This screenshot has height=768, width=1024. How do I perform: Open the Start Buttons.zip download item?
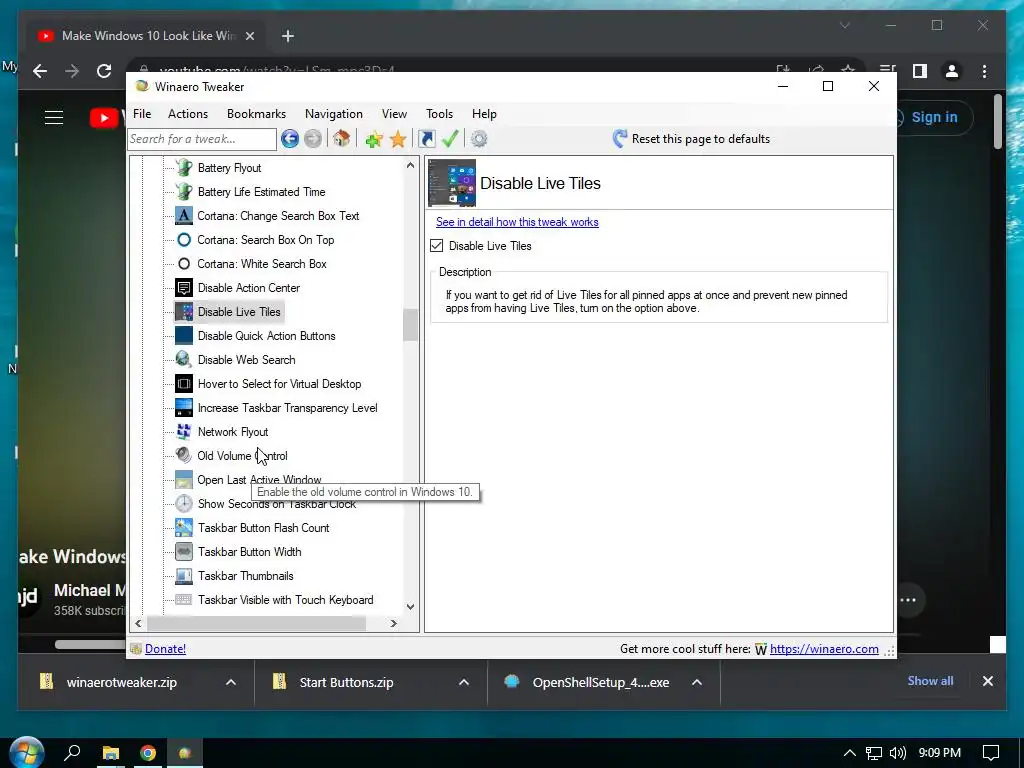tap(346, 682)
